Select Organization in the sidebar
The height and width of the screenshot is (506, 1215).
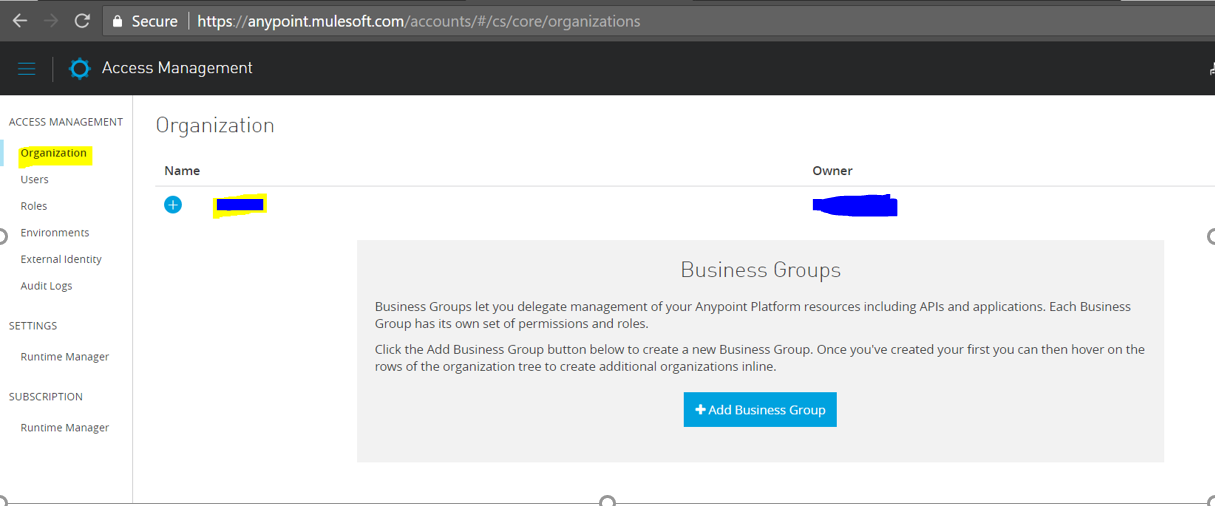click(54, 153)
